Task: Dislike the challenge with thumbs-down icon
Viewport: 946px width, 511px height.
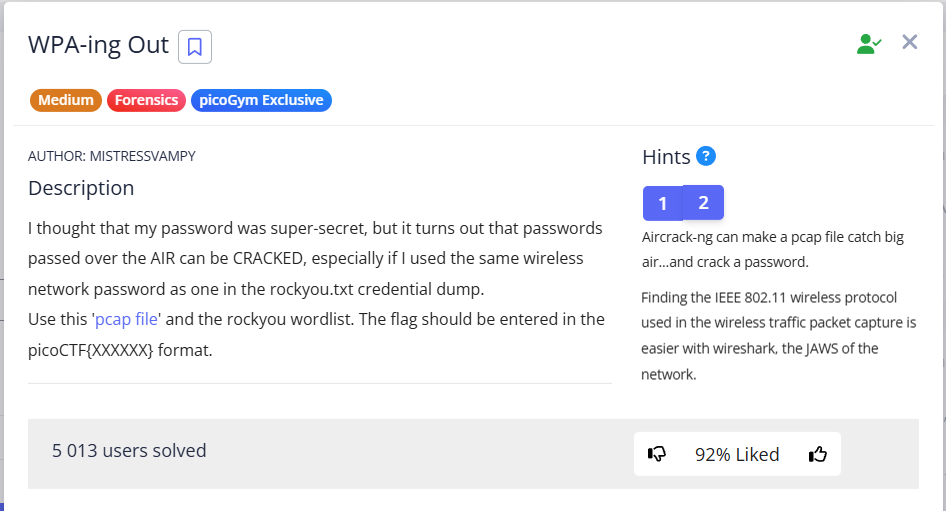Action: tap(657, 454)
